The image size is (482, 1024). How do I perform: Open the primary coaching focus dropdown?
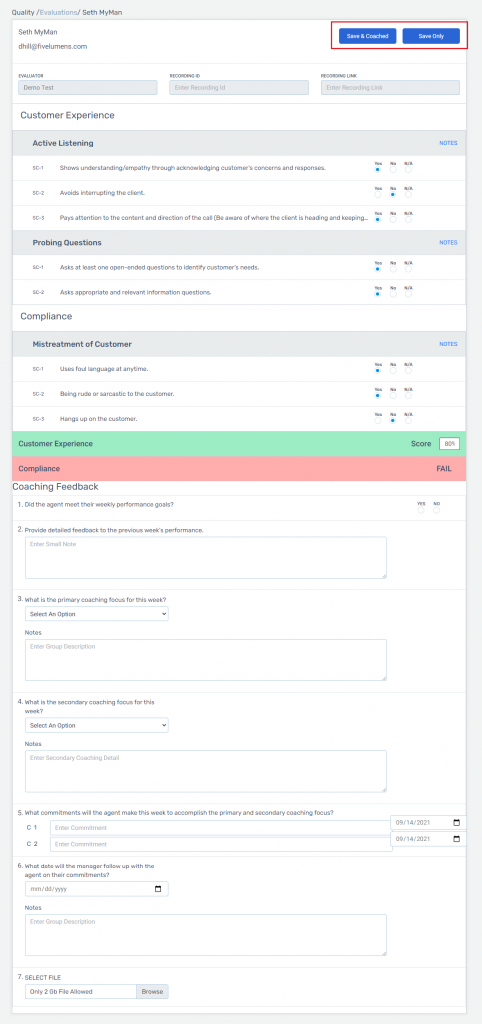tap(97, 614)
